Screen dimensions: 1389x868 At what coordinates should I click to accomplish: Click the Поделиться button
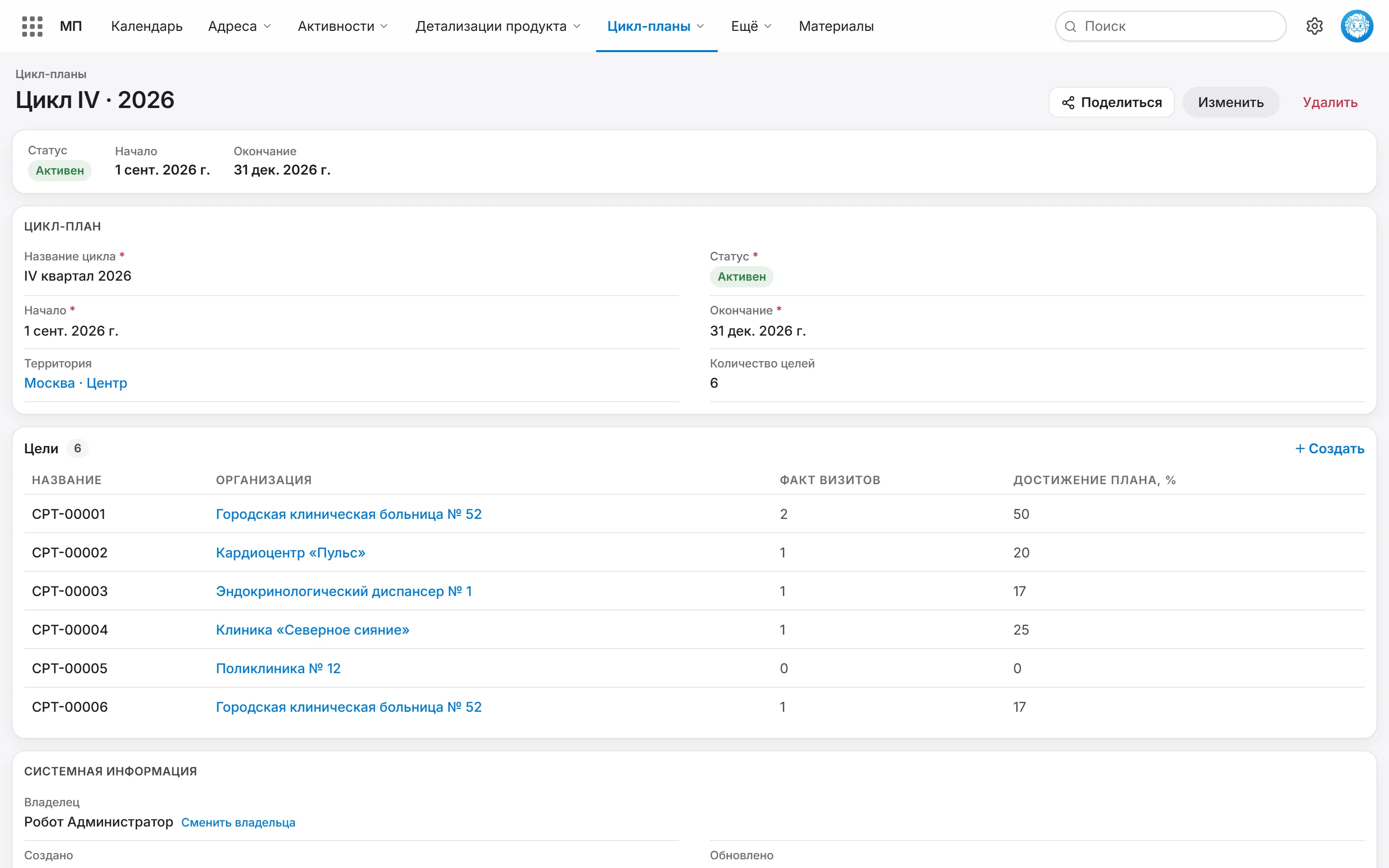tap(1112, 102)
